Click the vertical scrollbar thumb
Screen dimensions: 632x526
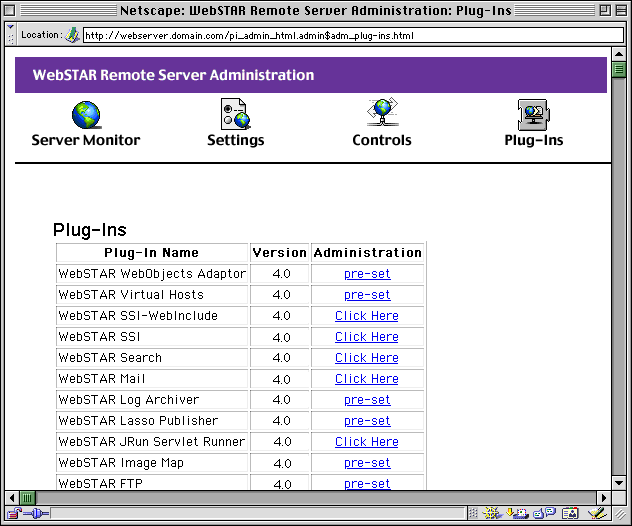pos(619,69)
